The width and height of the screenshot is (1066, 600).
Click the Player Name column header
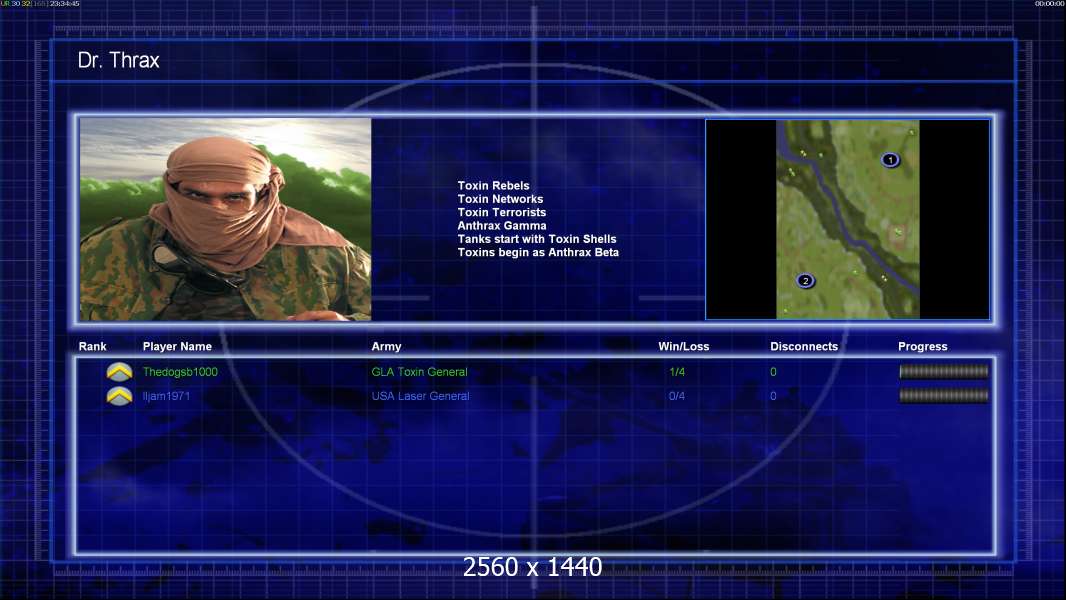pyautogui.click(x=177, y=347)
